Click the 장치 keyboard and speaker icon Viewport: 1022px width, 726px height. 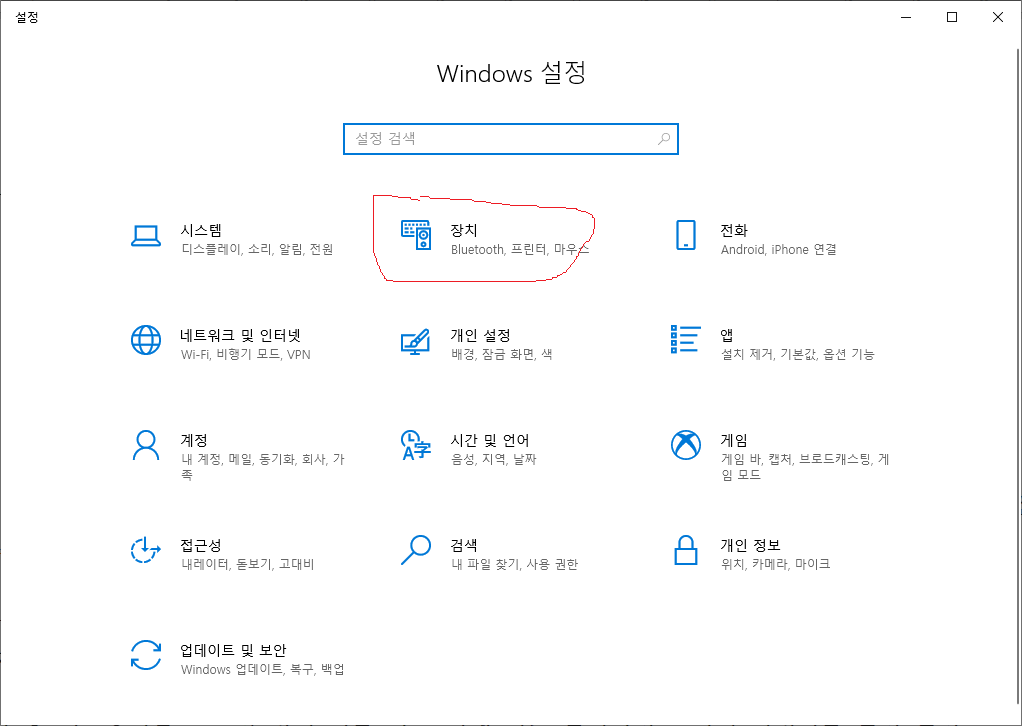pos(416,235)
